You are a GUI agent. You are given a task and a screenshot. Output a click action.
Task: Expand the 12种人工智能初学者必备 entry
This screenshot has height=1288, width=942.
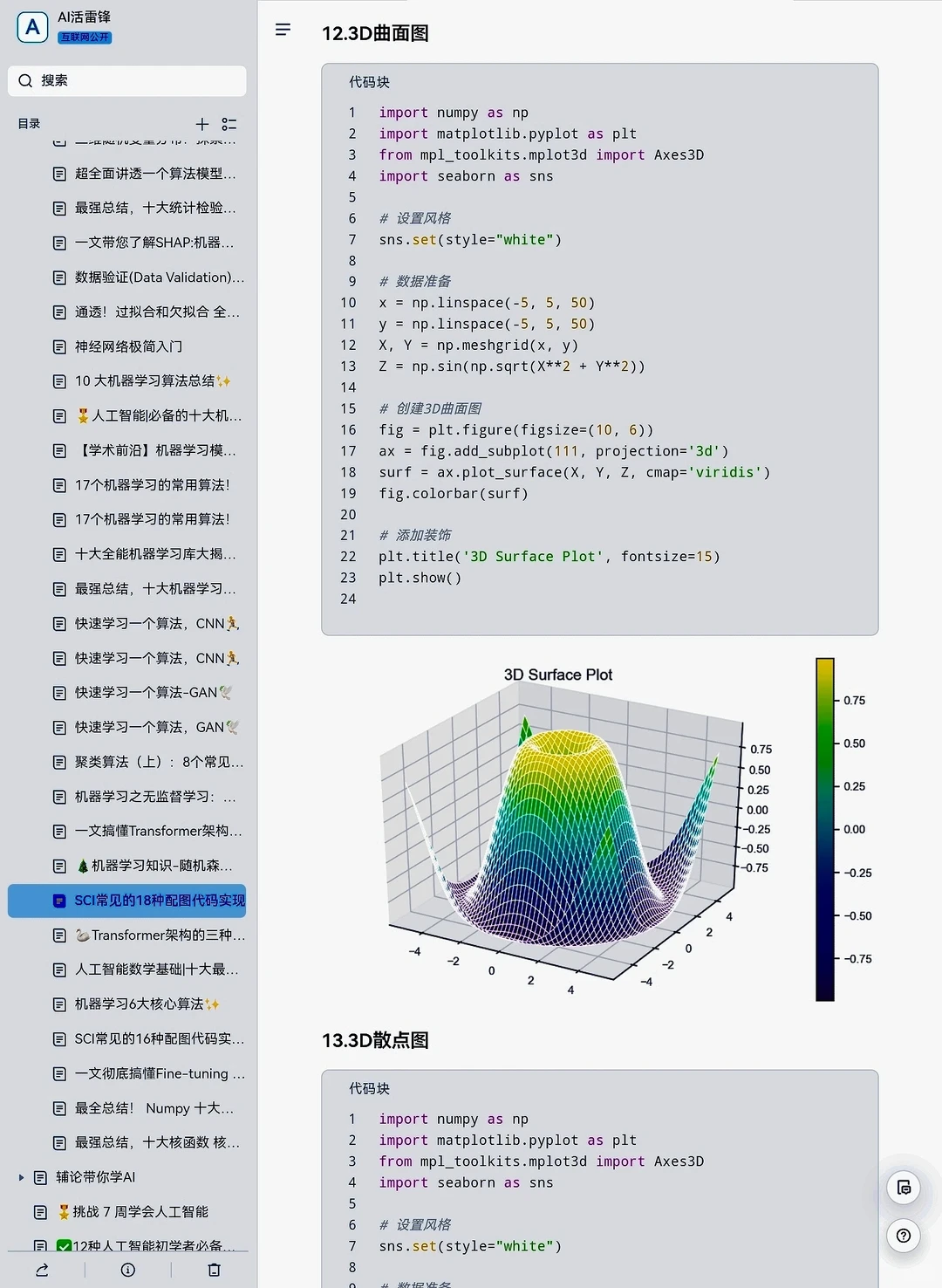pyautogui.click(x=40, y=1246)
